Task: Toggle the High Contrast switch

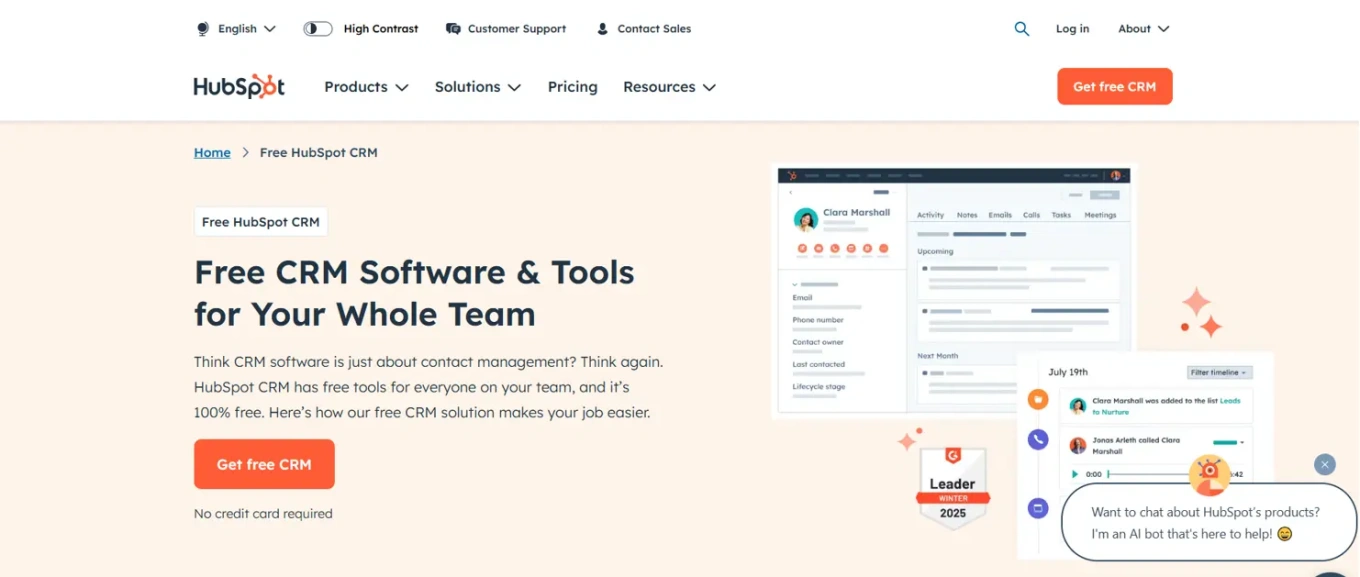Action: pos(317,28)
